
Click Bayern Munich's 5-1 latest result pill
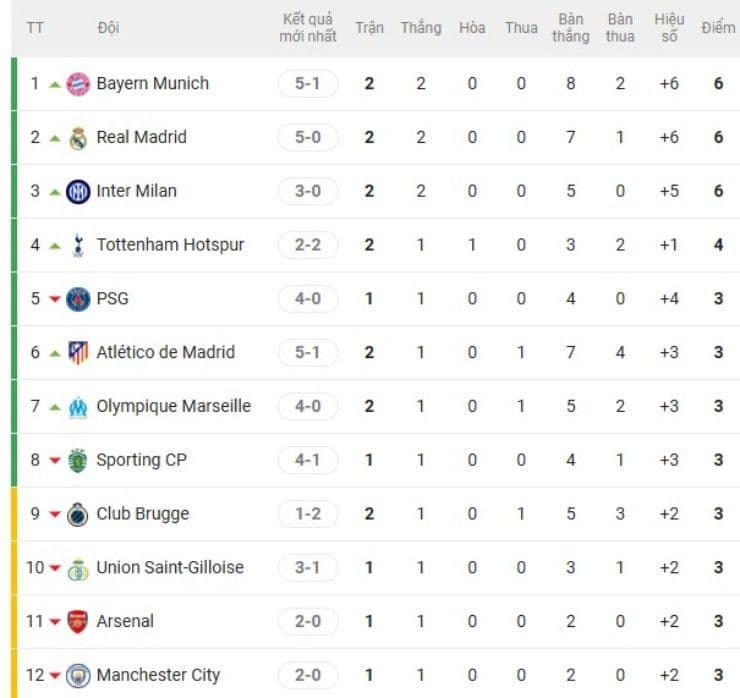pos(308,84)
